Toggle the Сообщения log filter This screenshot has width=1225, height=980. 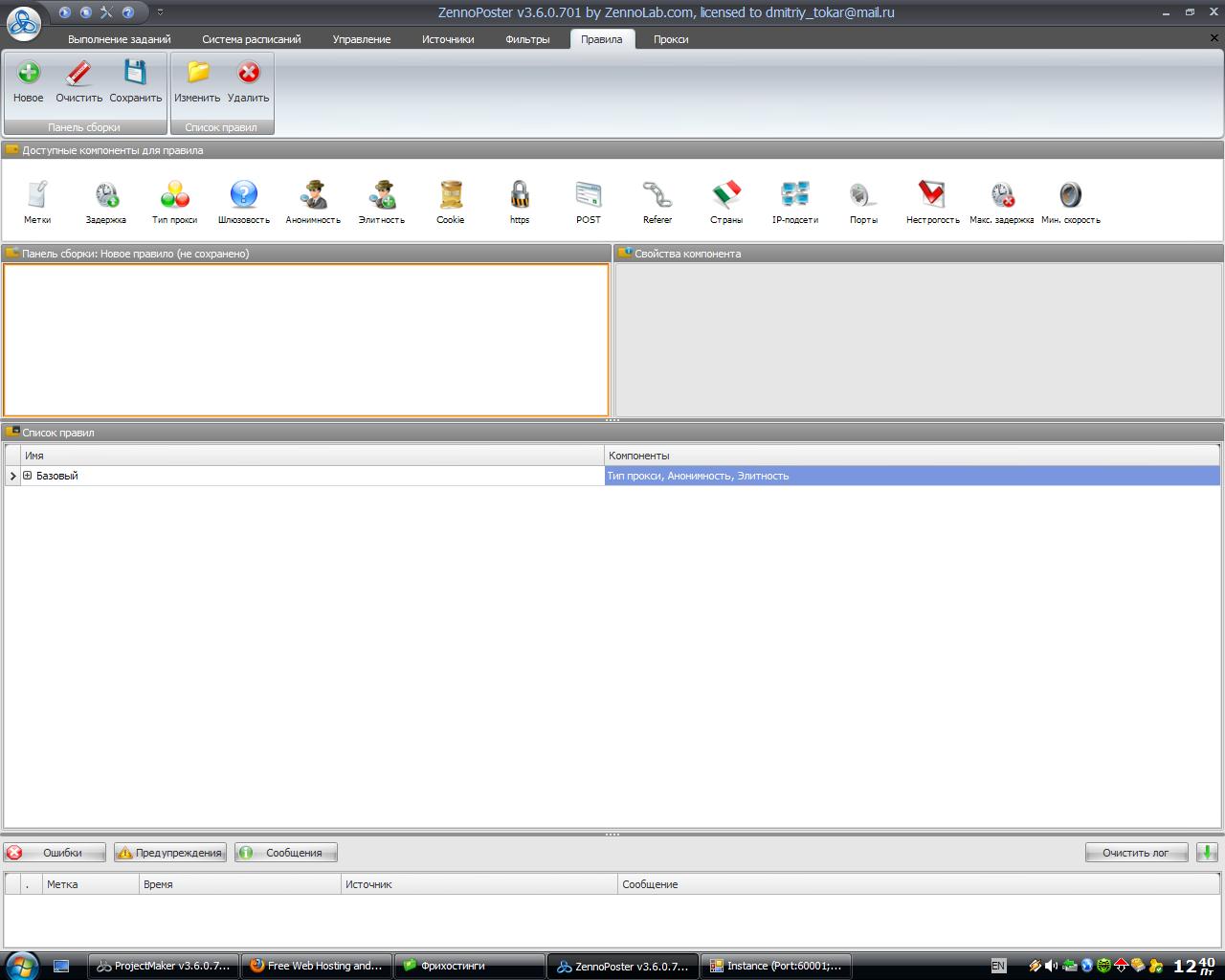[286, 853]
